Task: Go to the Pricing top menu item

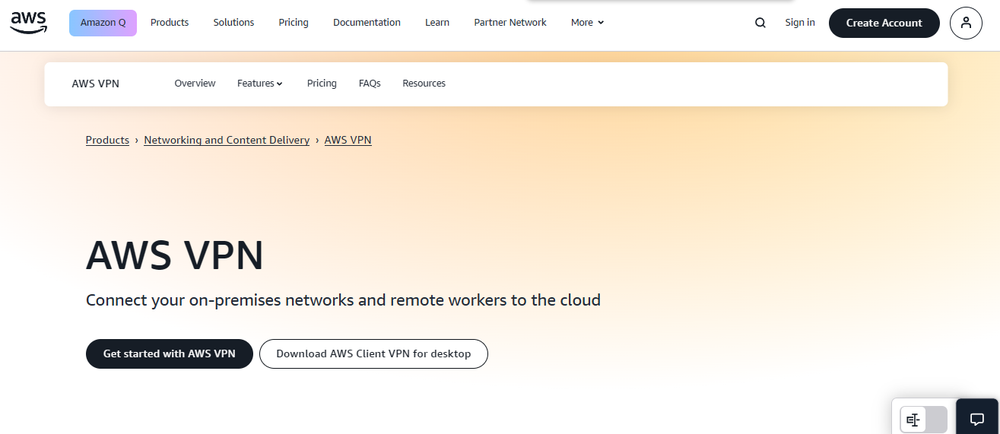Action: [x=293, y=23]
